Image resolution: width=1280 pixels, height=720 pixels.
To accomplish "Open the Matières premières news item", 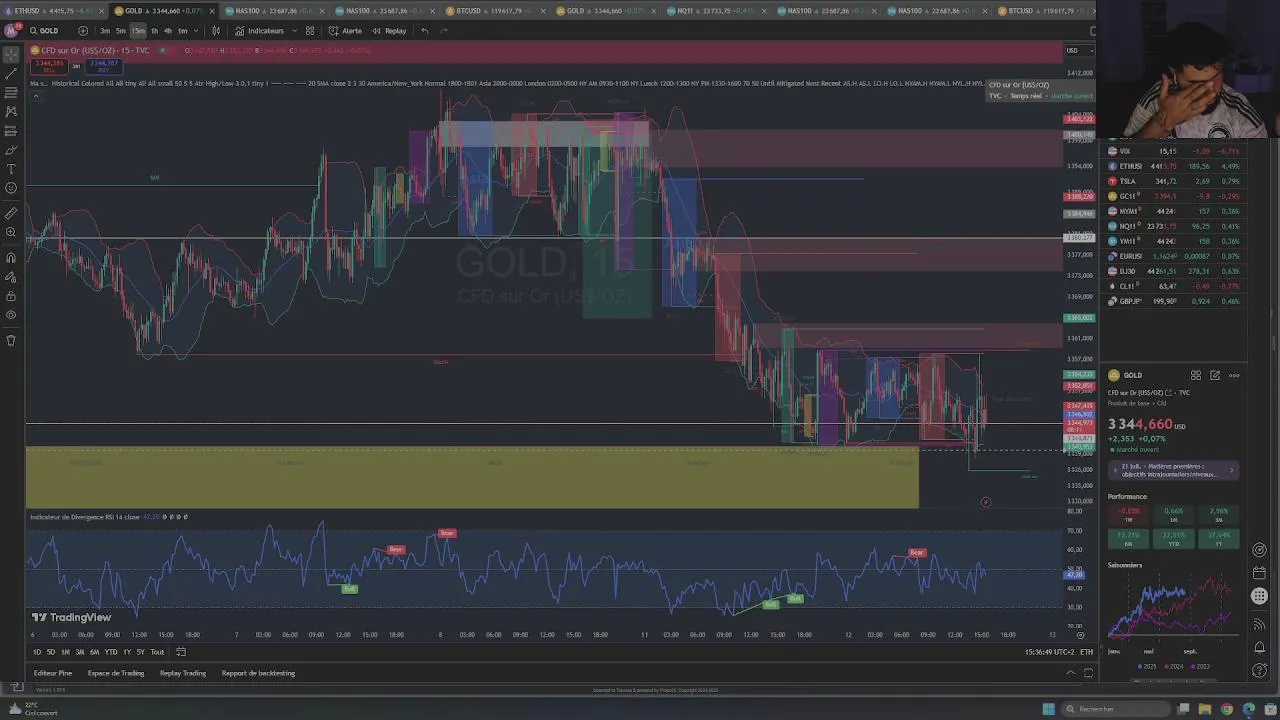I will coord(1174,470).
